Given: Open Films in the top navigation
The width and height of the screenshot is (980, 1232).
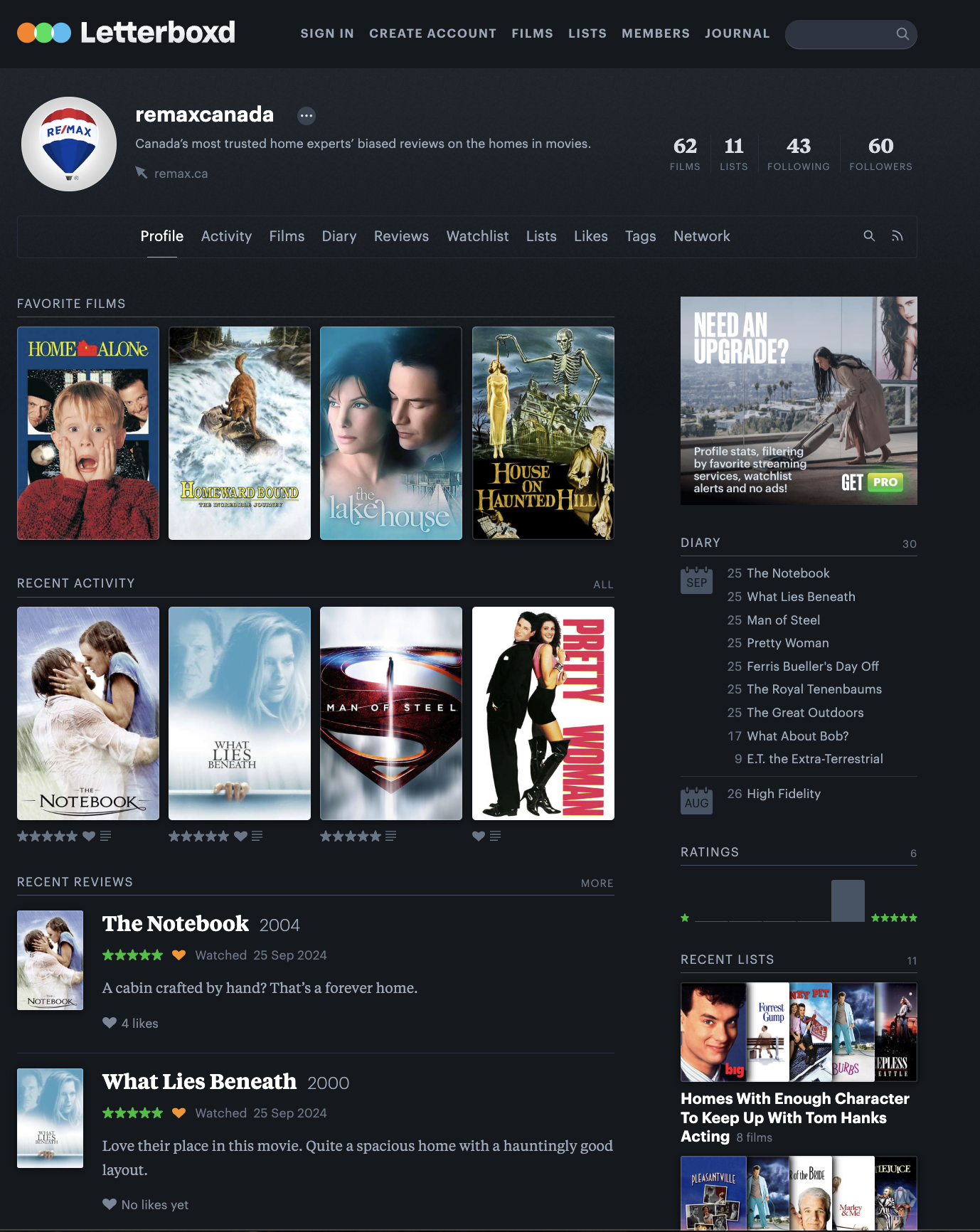Looking at the screenshot, I should point(532,33).
